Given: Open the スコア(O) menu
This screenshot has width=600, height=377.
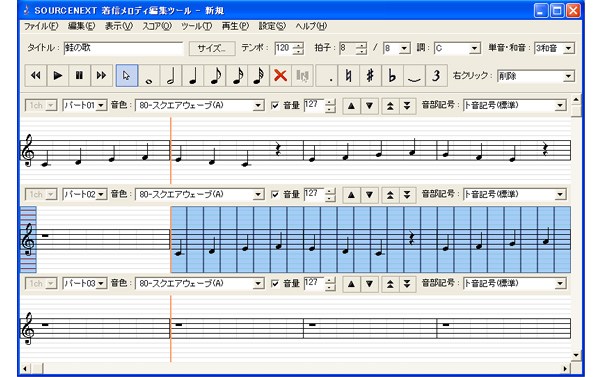Looking at the screenshot, I should pos(157,26).
